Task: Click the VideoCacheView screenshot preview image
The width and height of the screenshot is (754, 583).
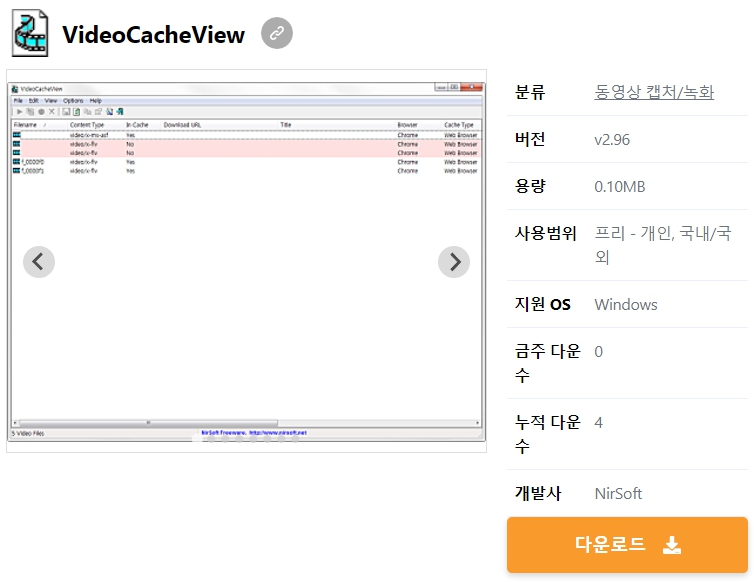Action: pyautogui.click(x=246, y=261)
